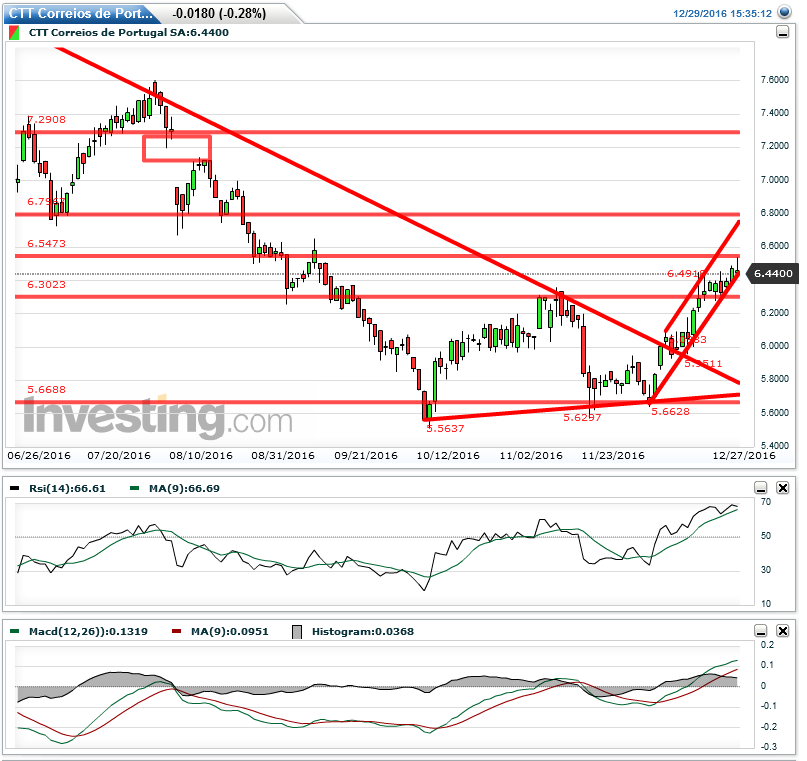
Task: Click the MACD axis value -0.3
Action: [x=768, y=747]
